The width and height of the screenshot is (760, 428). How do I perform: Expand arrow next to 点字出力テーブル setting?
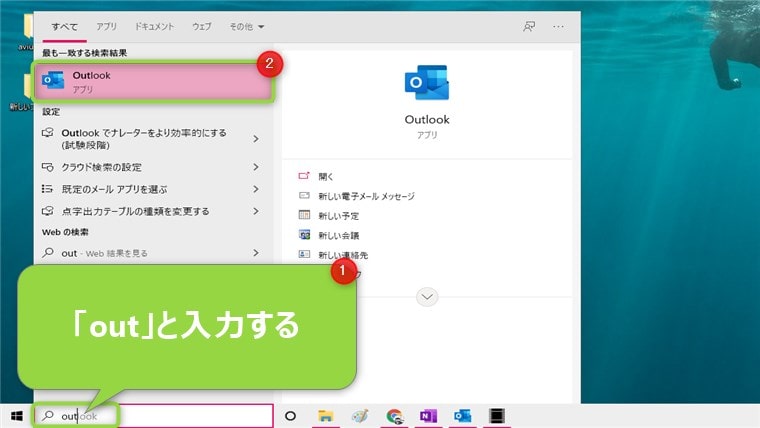coord(256,211)
